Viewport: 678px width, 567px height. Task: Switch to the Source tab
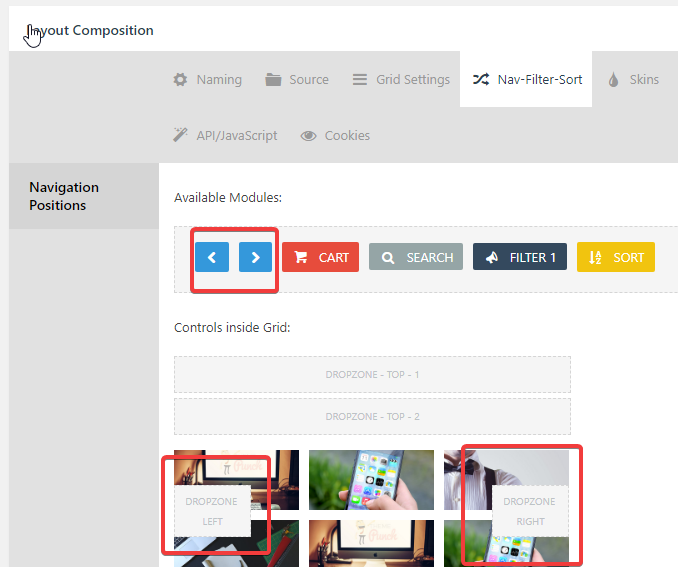pyautogui.click(x=297, y=80)
